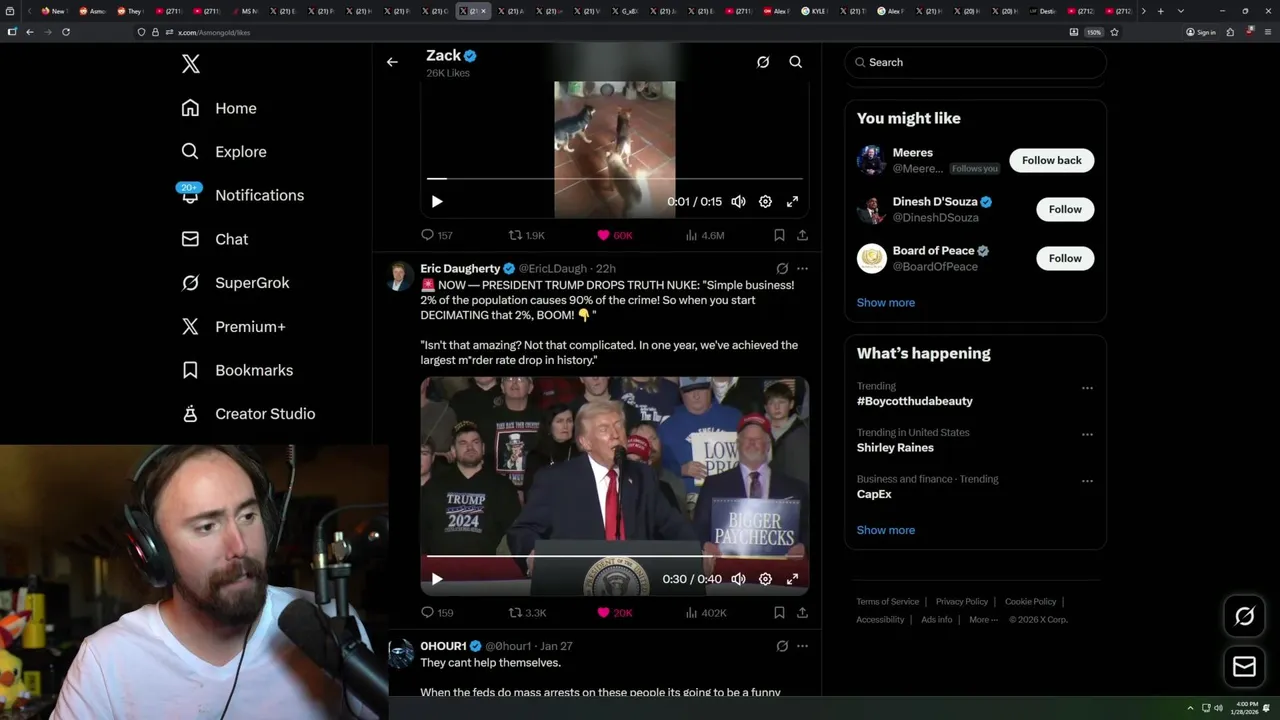
Task: Share the dog video post
Action: 802,235
